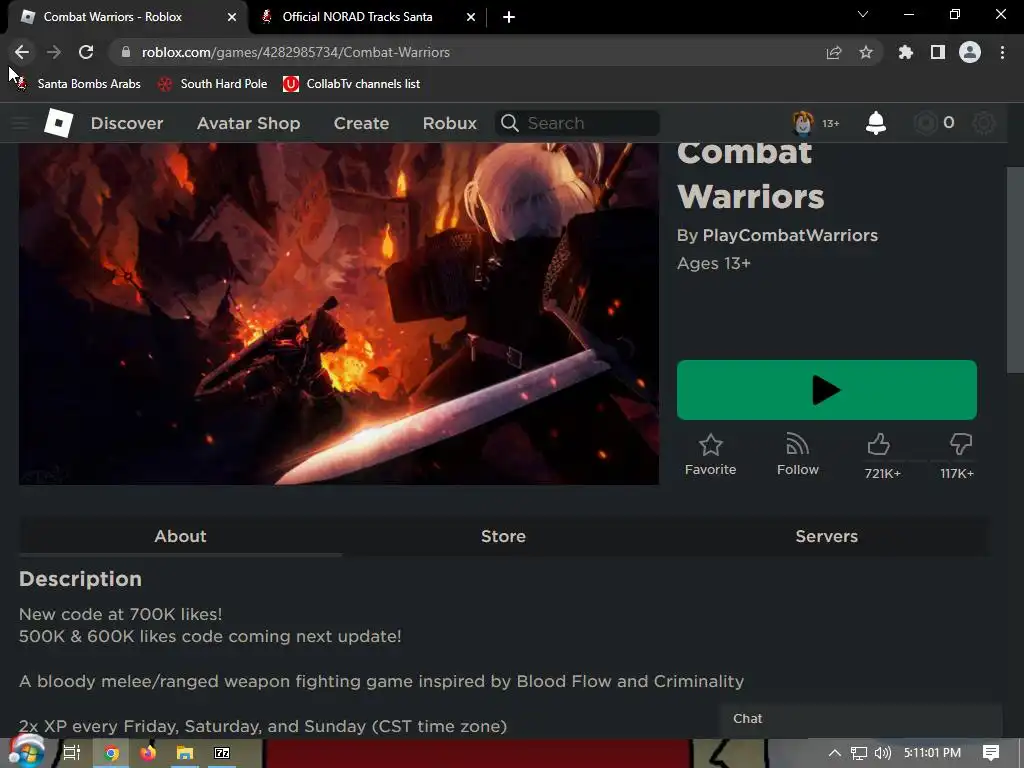
Task: Click the taskbar clock 5:11:01 PM
Action: click(933, 753)
